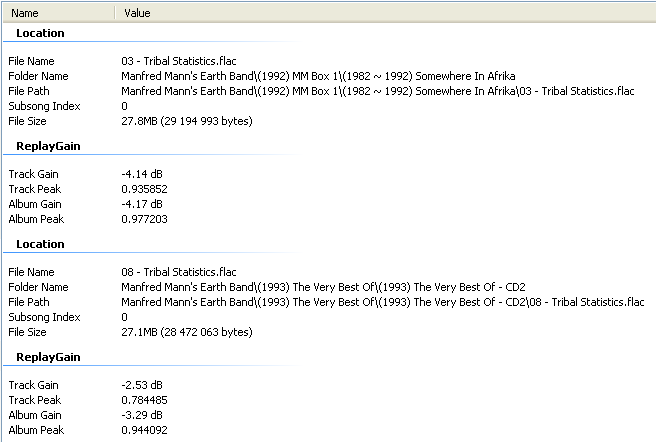Select the track peak value 0.784485
This screenshot has height=442, width=656.
(144, 400)
